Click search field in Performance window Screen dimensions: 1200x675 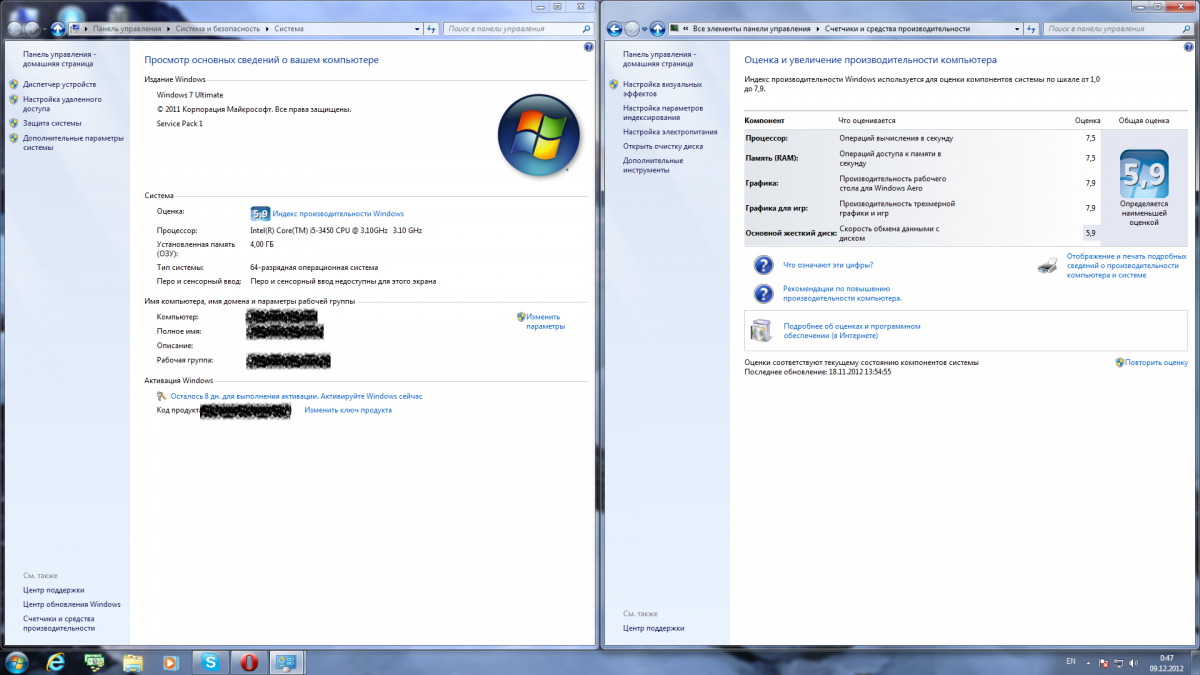(1111, 29)
